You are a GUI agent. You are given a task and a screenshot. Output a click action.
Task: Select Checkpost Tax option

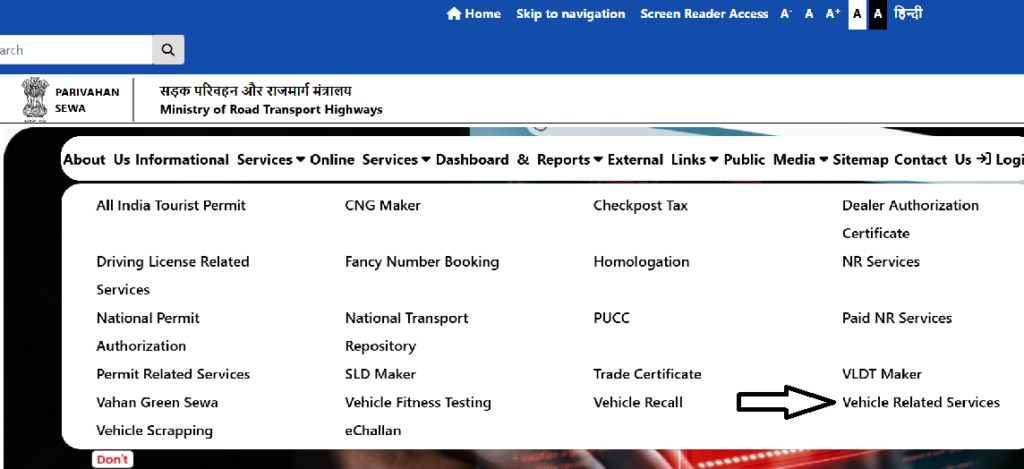pyautogui.click(x=641, y=206)
